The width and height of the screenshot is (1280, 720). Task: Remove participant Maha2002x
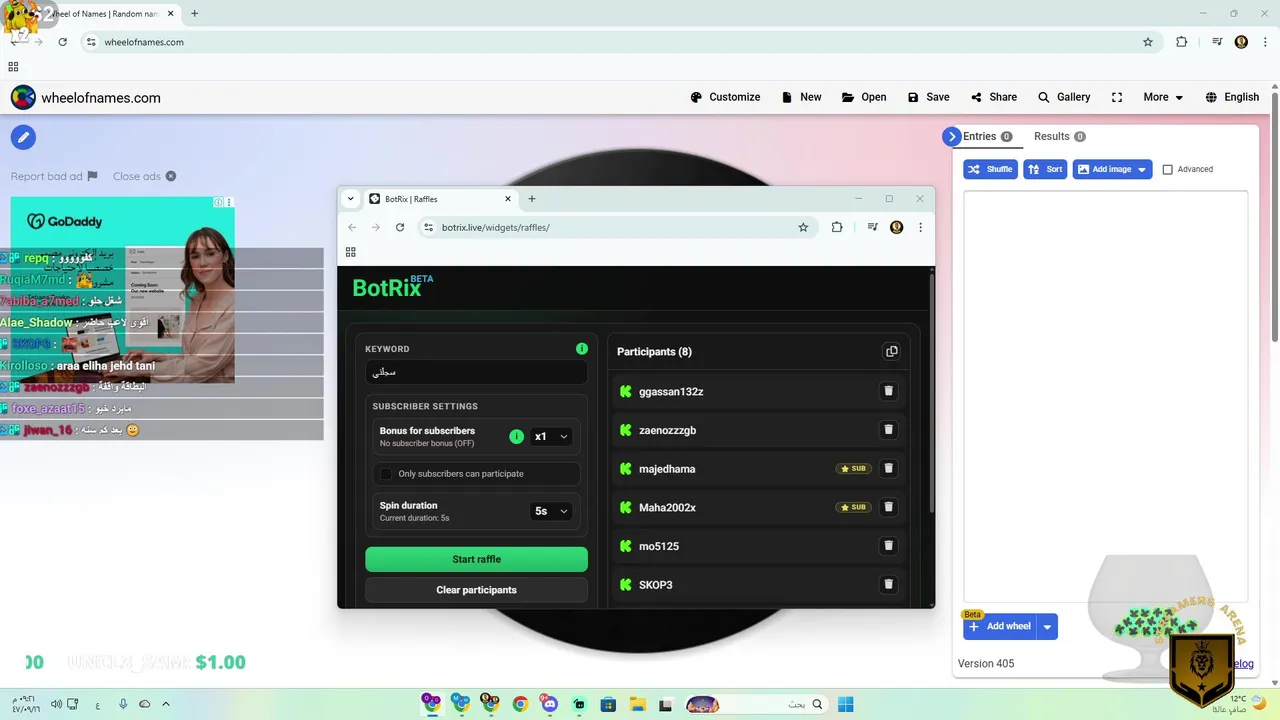click(x=888, y=507)
